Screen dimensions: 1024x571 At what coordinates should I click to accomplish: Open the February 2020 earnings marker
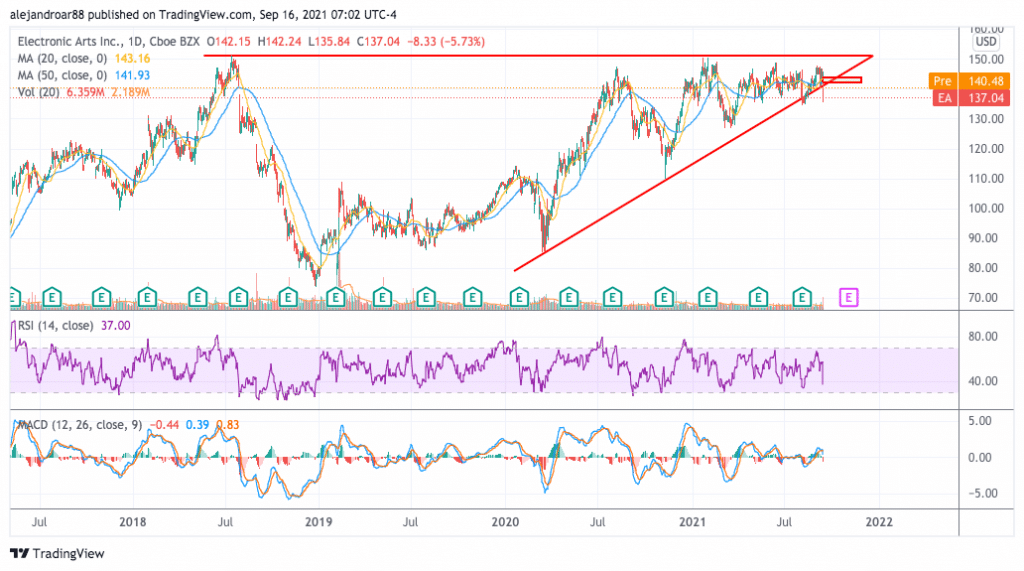[x=519, y=298]
